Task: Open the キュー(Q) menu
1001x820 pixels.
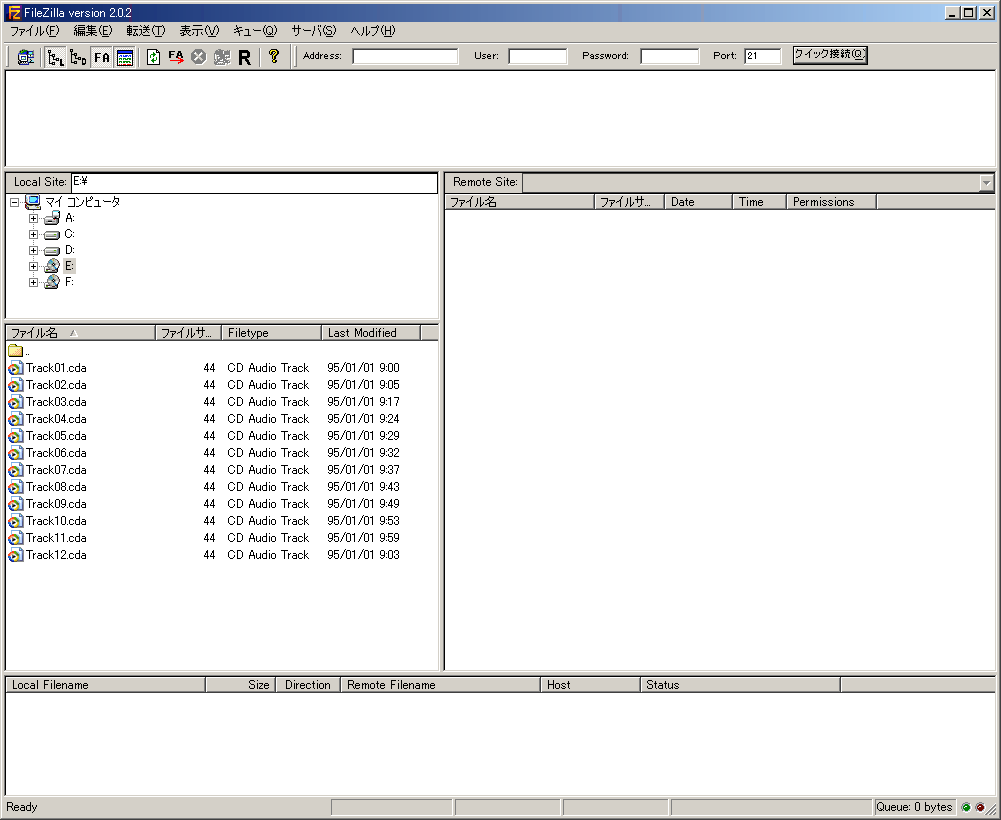Action: [255, 31]
